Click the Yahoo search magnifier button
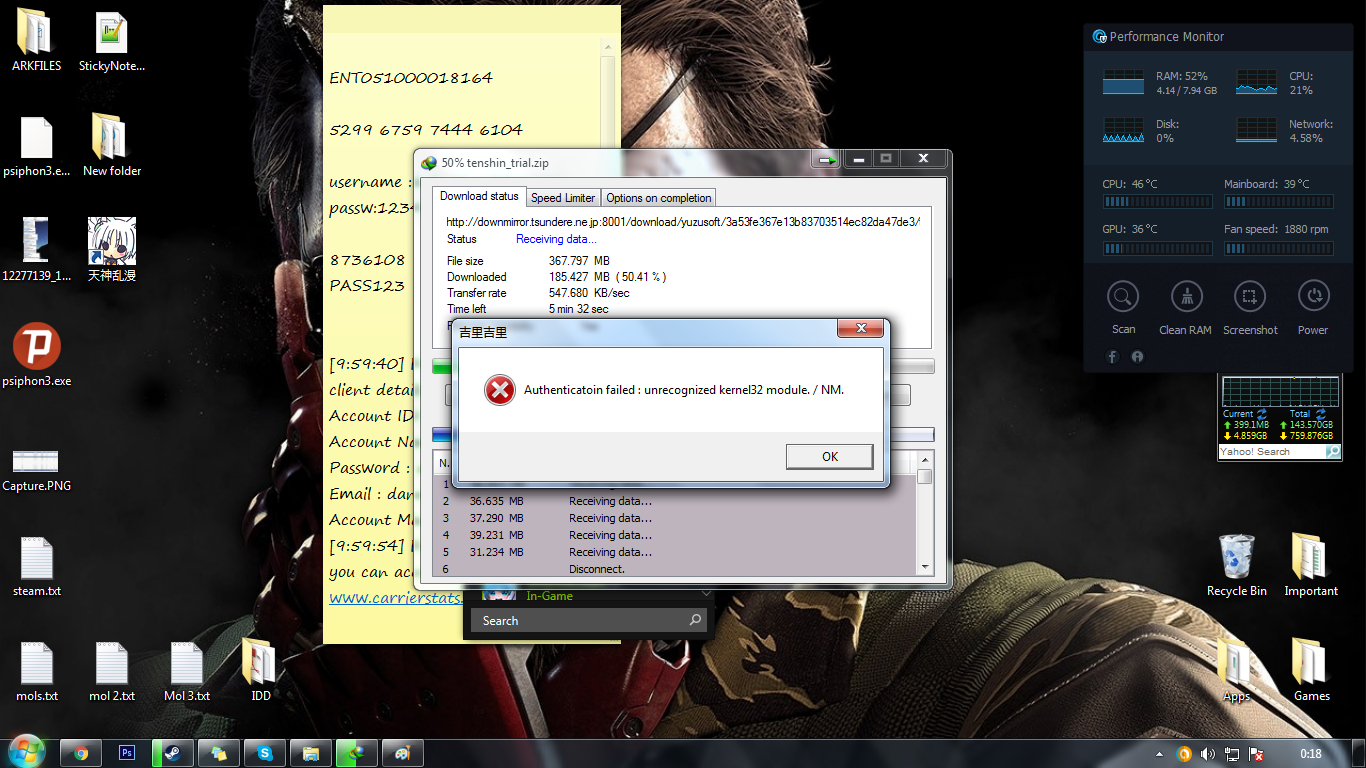1366x768 pixels. pos(1332,452)
